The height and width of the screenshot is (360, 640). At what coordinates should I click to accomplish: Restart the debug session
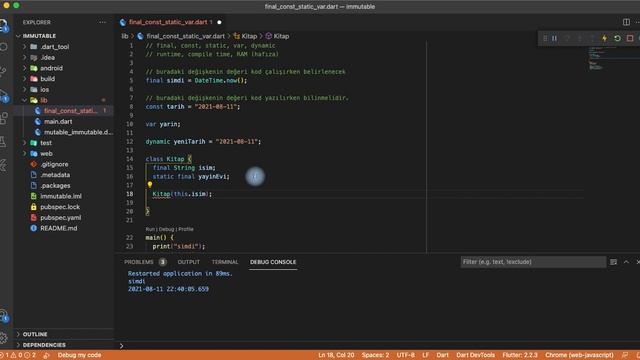[x=617, y=38]
